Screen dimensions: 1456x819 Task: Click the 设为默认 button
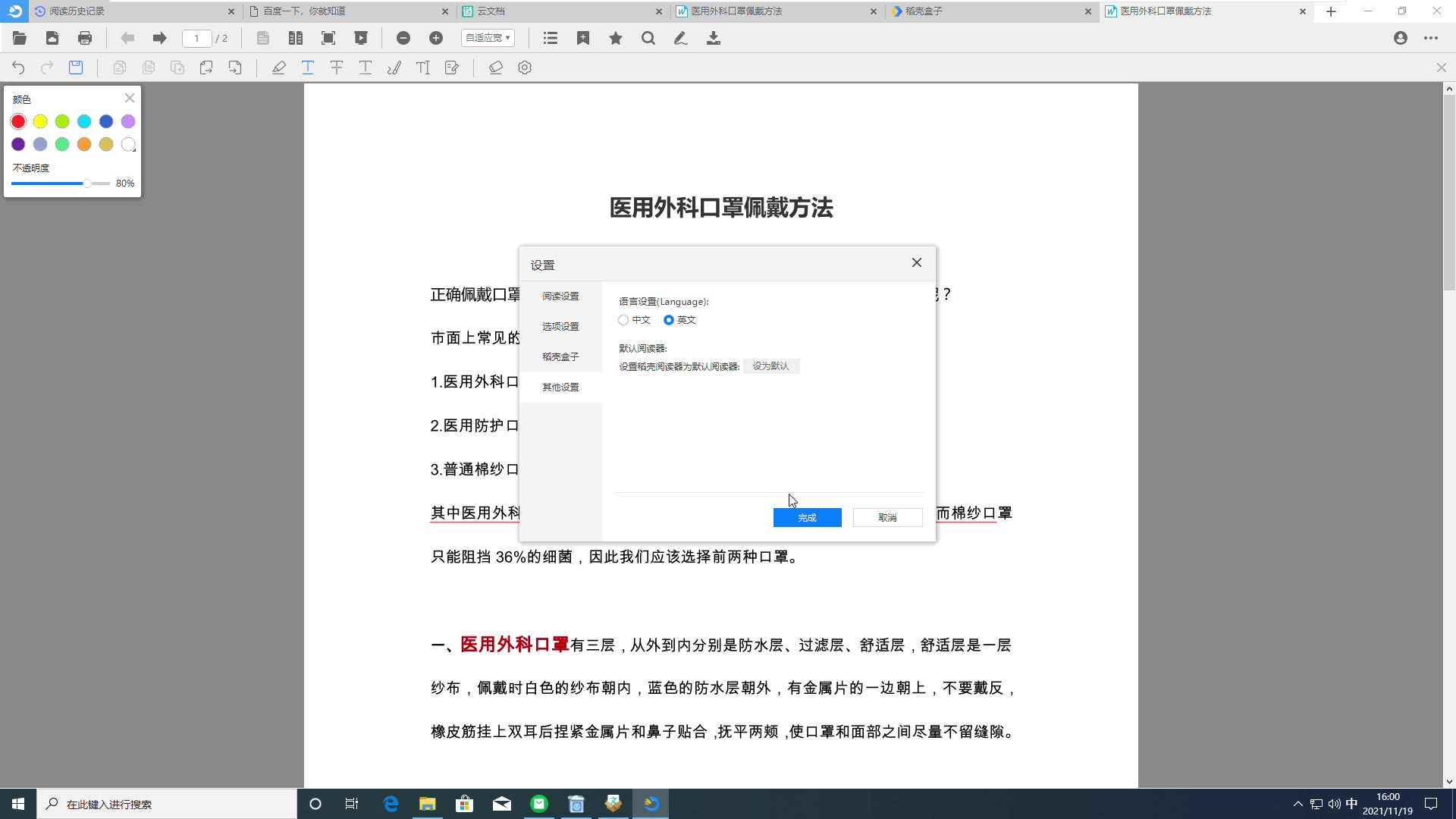(770, 366)
